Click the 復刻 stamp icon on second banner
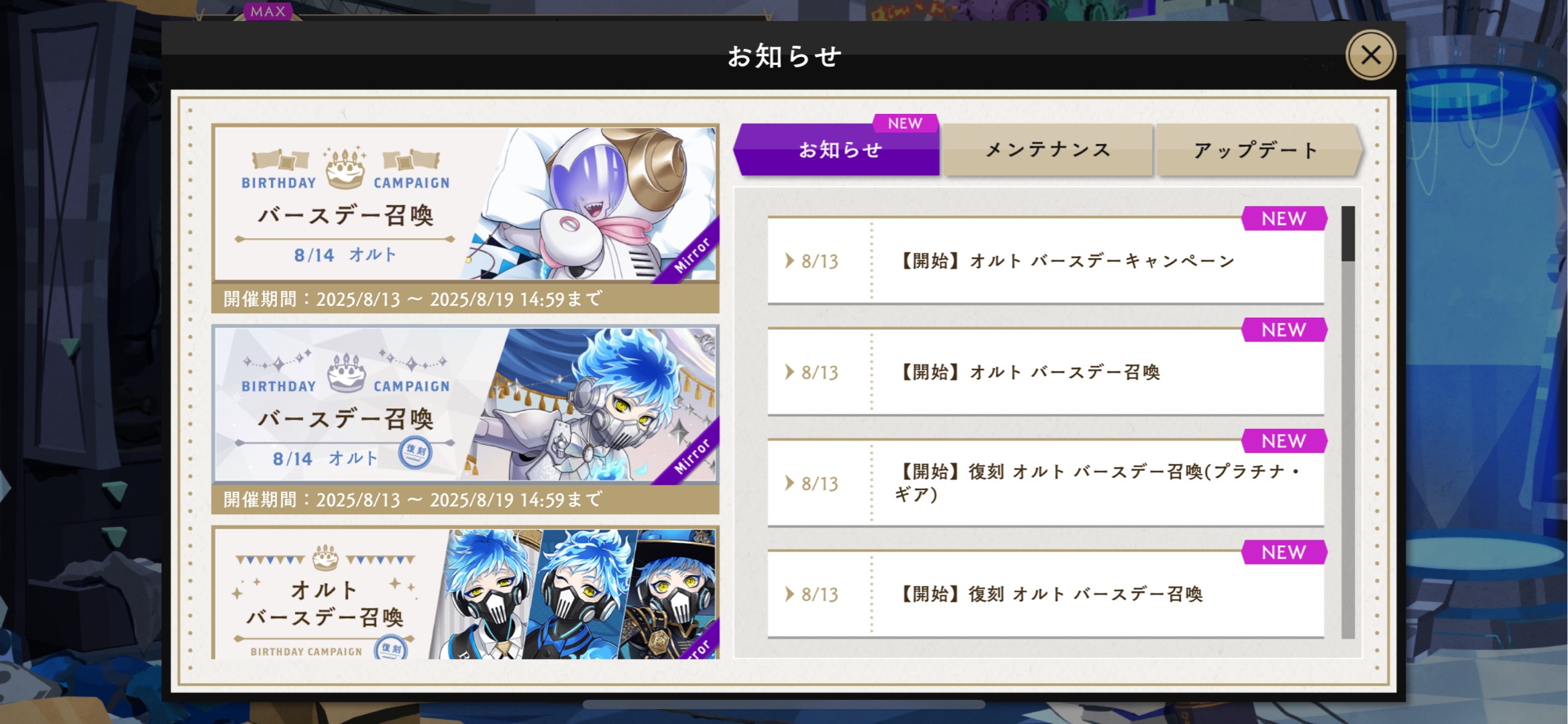 click(415, 452)
